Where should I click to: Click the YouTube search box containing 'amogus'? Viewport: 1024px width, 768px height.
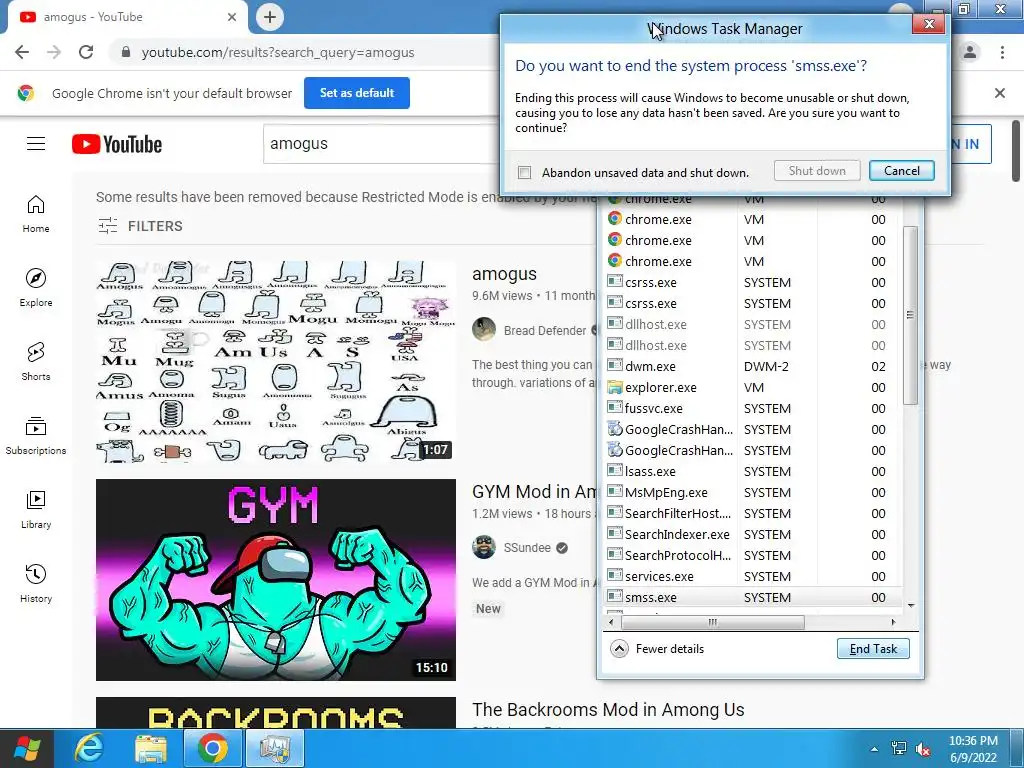[382, 144]
